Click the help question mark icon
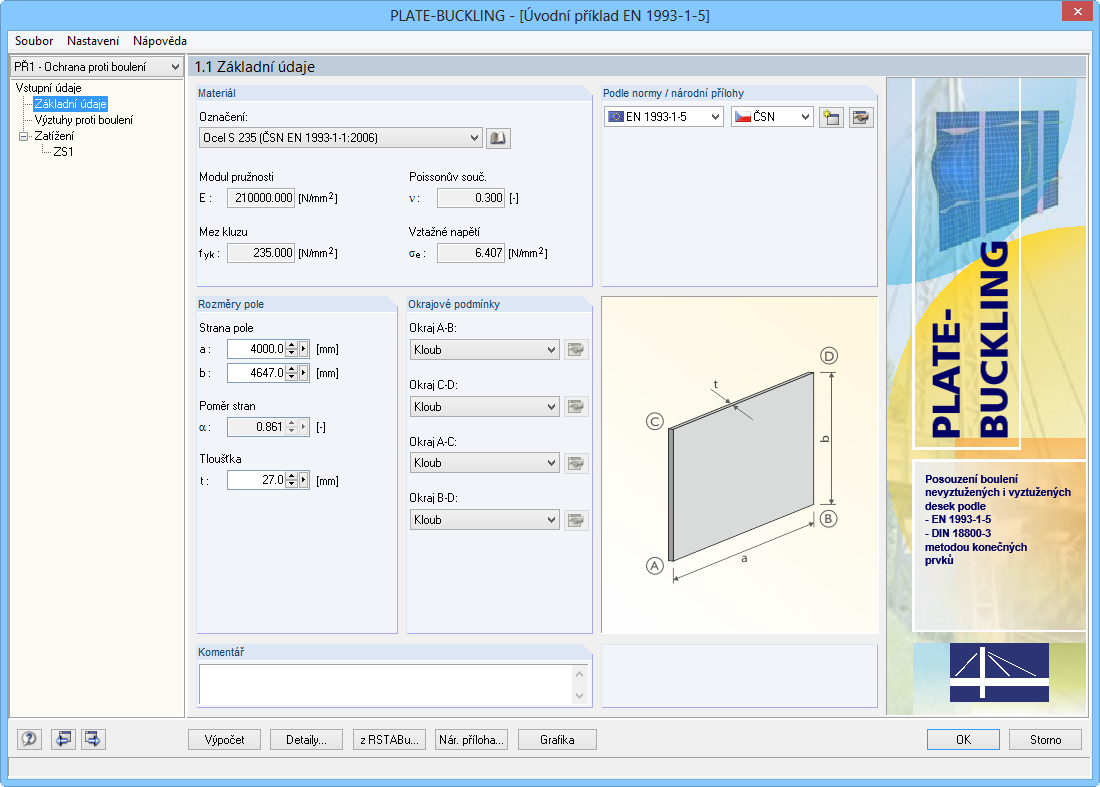1100x787 pixels. click(x=29, y=739)
